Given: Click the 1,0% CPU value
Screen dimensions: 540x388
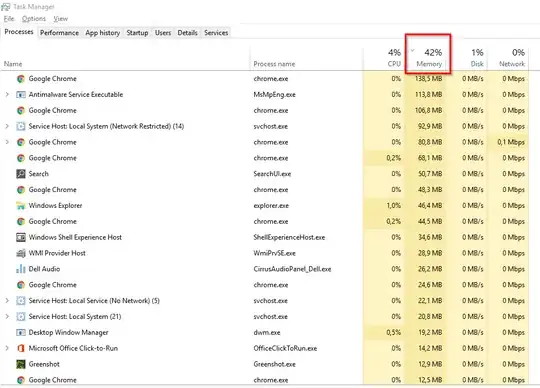Looking at the screenshot, I should coord(394,206).
